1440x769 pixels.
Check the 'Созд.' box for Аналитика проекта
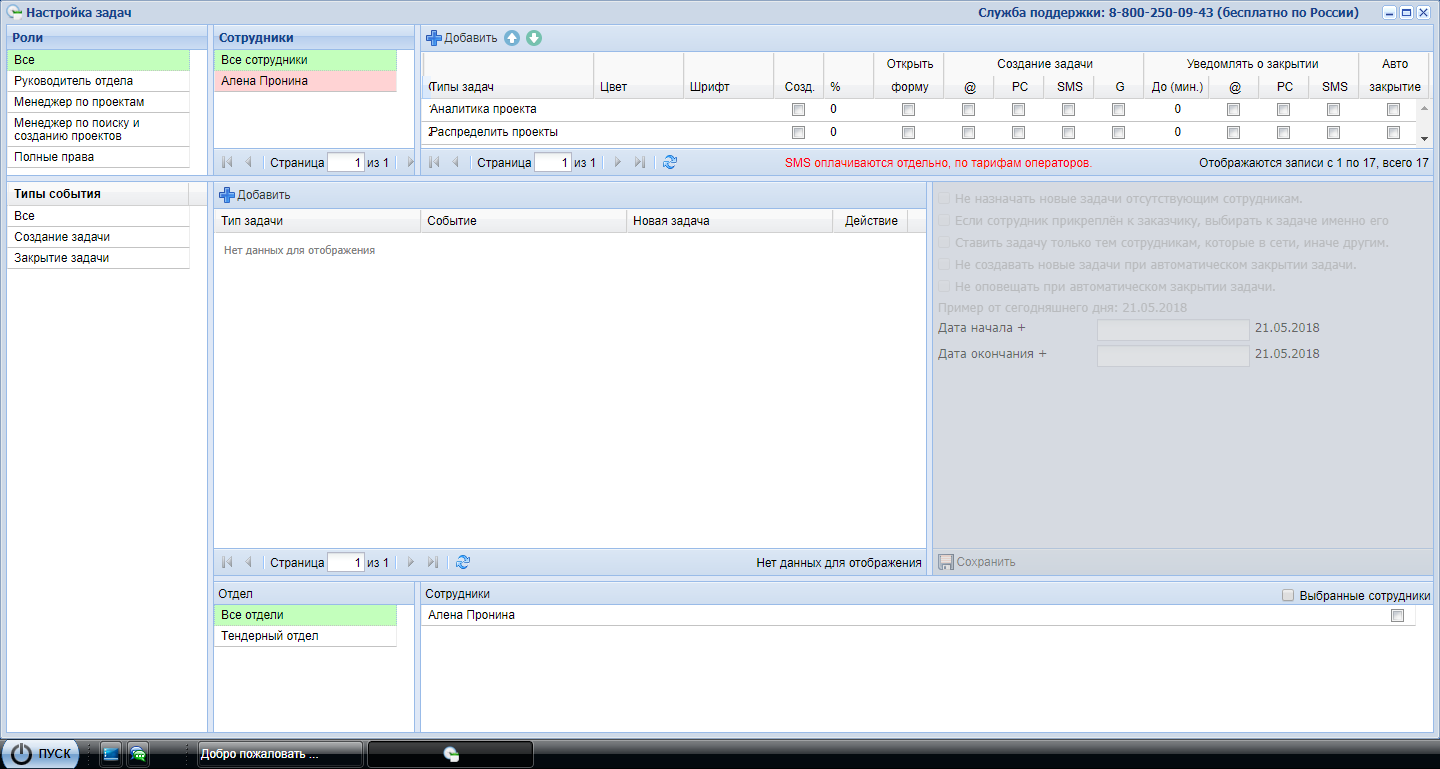(798, 109)
